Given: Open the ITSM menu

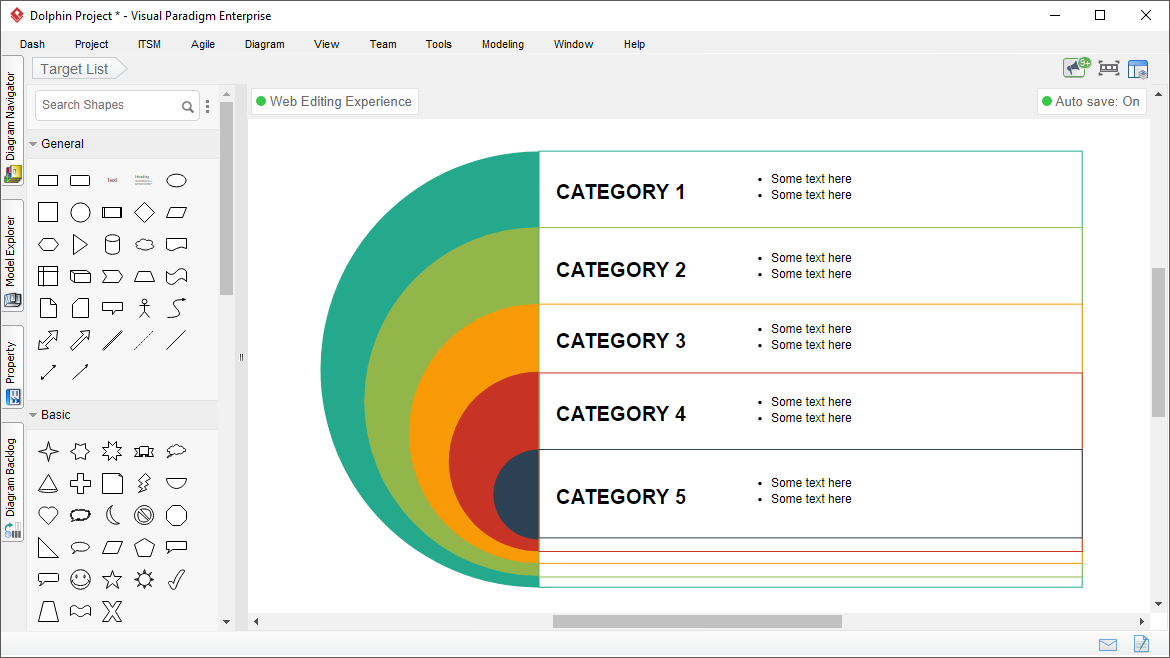Looking at the screenshot, I should pos(149,44).
